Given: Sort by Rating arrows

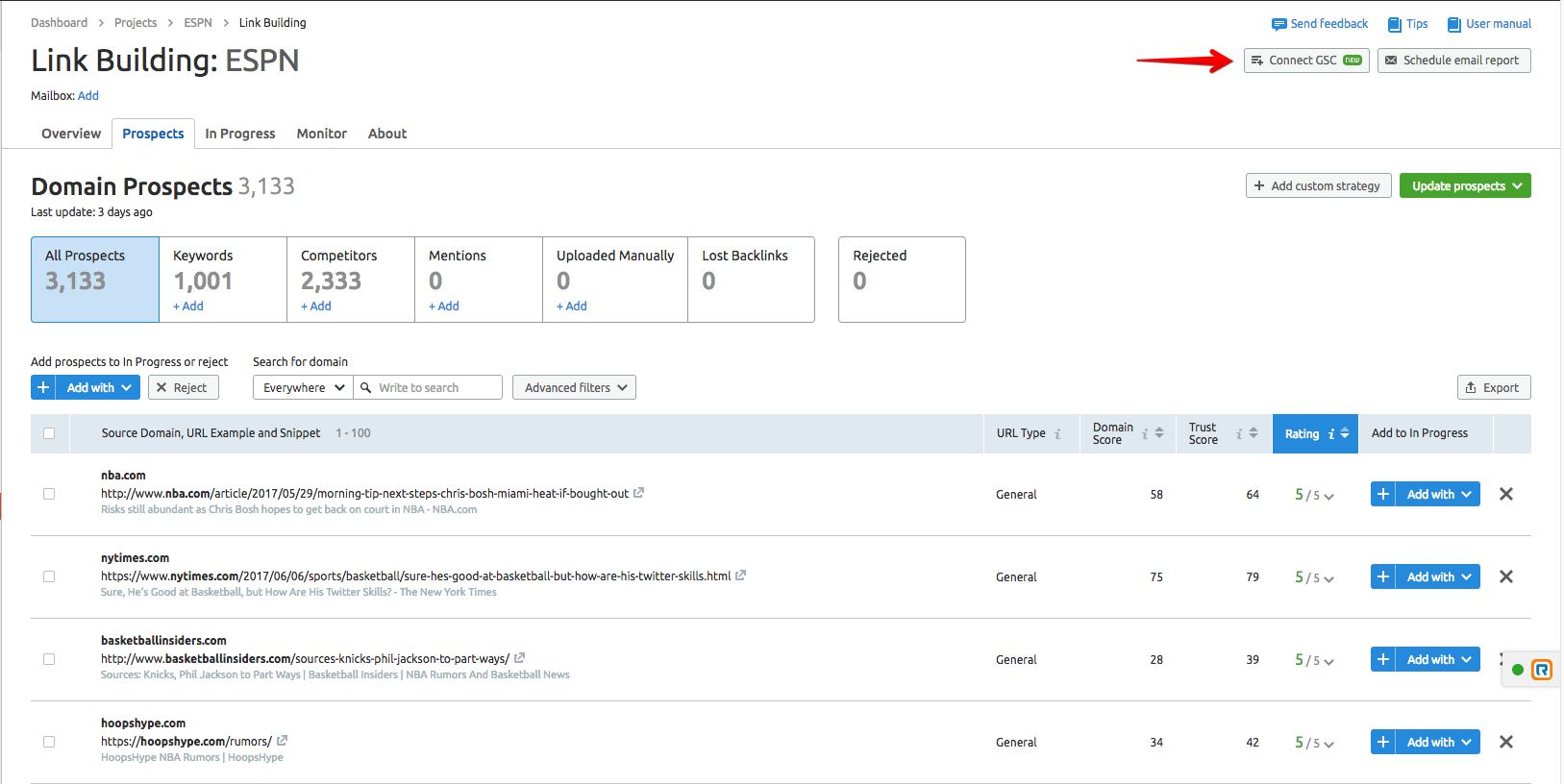Looking at the screenshot, I should pyautogui.click(x=1345, y=433).
